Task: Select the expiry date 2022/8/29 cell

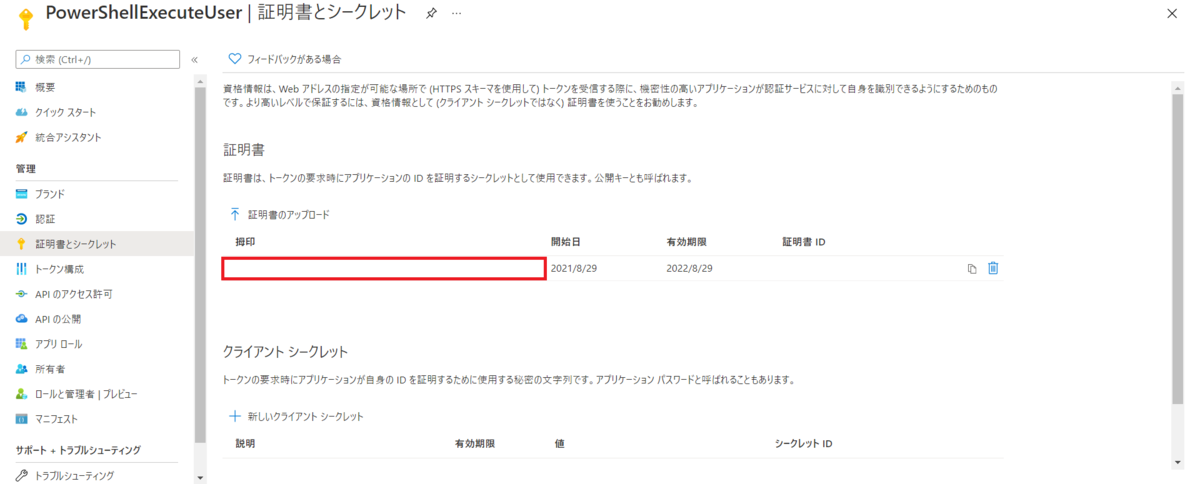Action: tap(690, 268)
